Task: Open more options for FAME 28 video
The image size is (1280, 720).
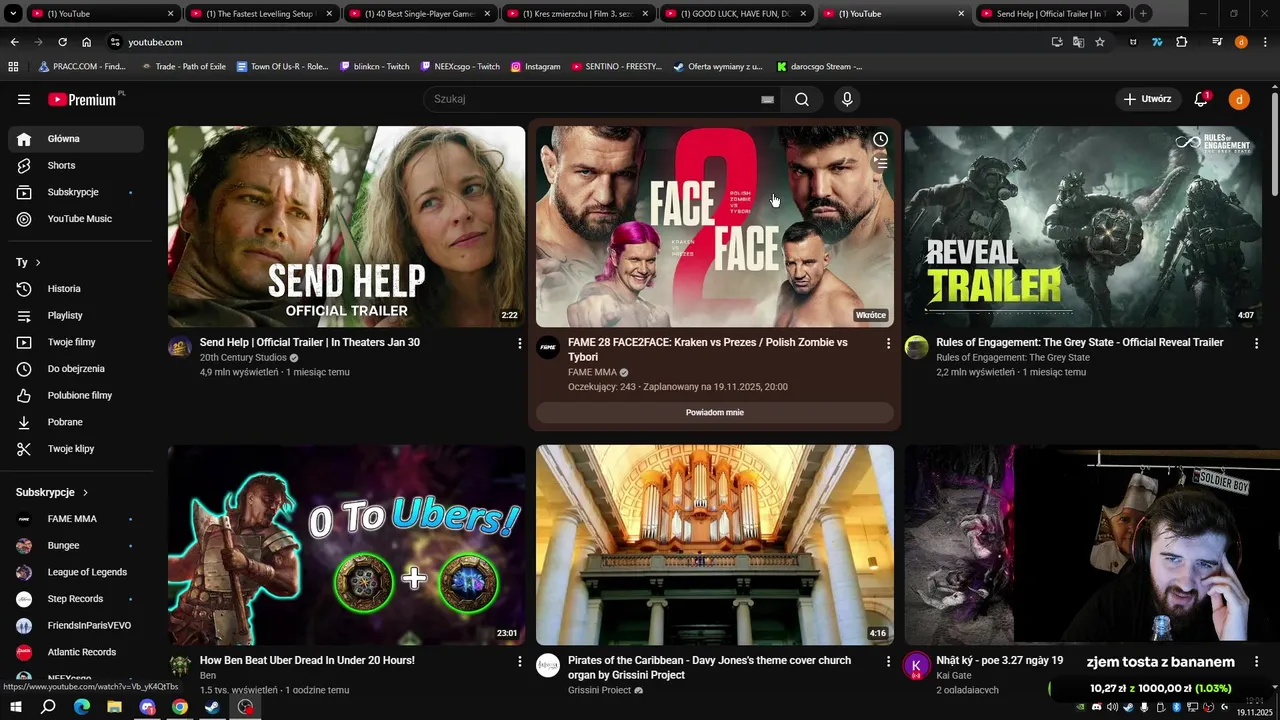Action: [888, 343]
